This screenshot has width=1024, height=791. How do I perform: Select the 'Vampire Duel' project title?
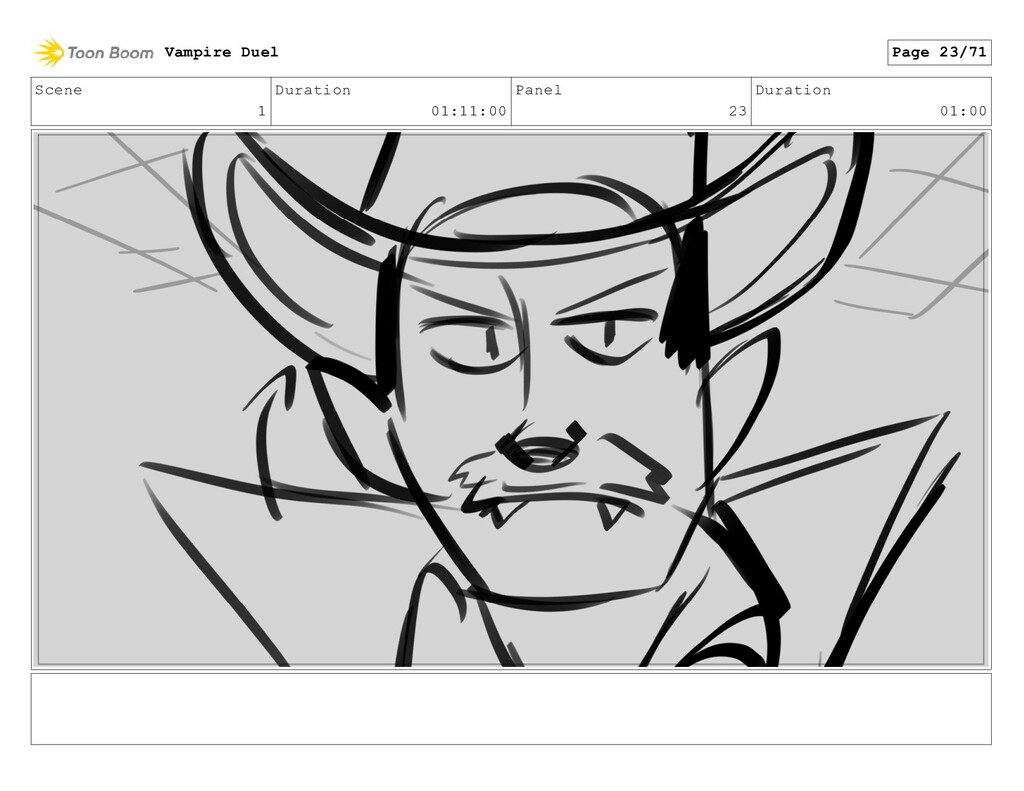coord(221,52)
